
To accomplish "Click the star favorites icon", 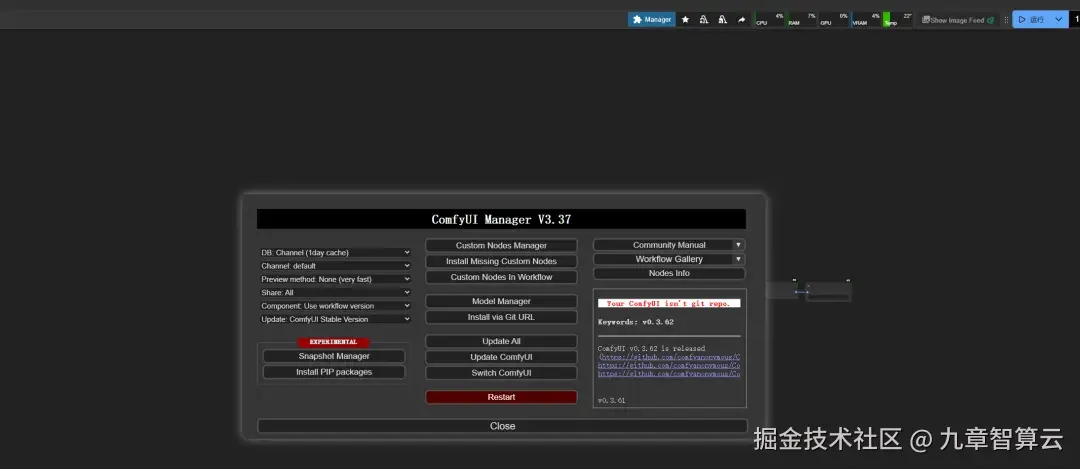I will point(685,20).
